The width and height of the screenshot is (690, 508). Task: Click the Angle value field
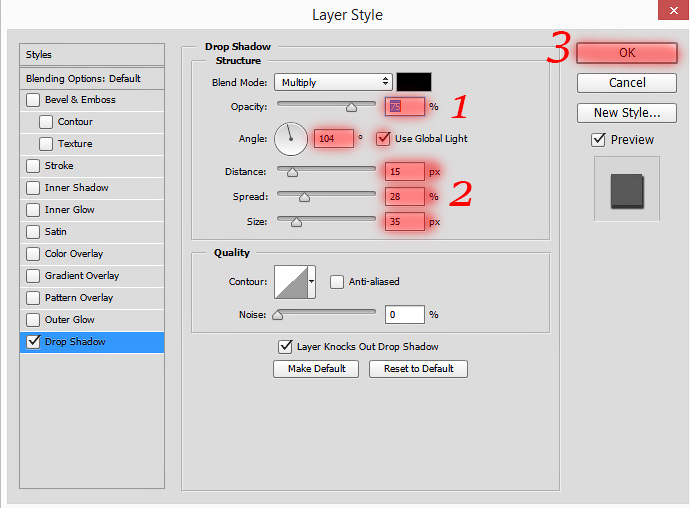(334, 139)
